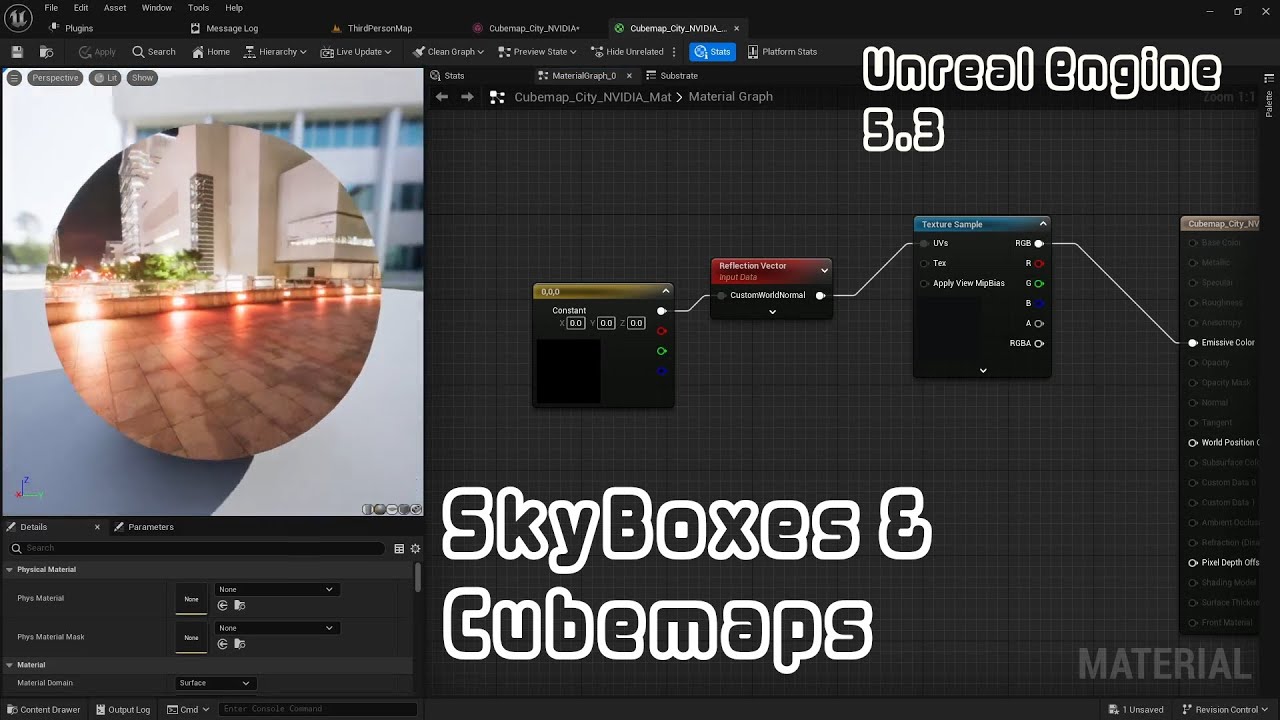This screenshot has width=1280, height=720.
Task: Collapse the Constant 0,0,0 node
Action: (666, 291)
